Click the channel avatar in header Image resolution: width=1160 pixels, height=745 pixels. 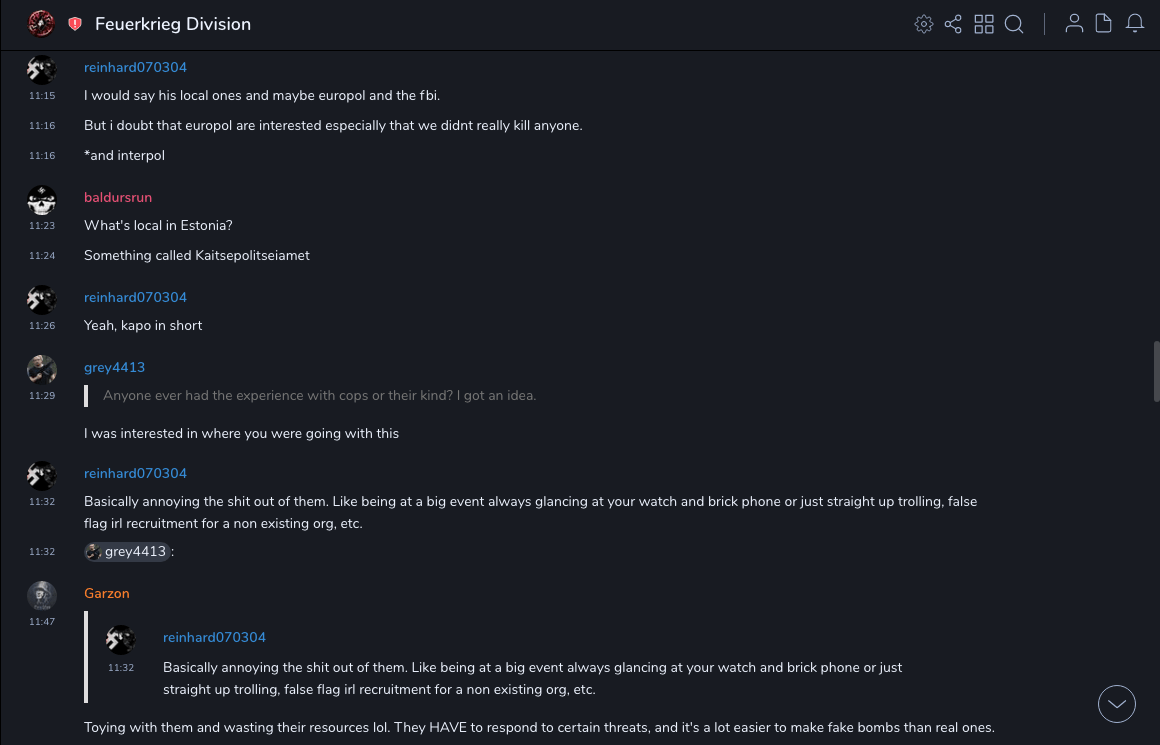coord(41,23)
